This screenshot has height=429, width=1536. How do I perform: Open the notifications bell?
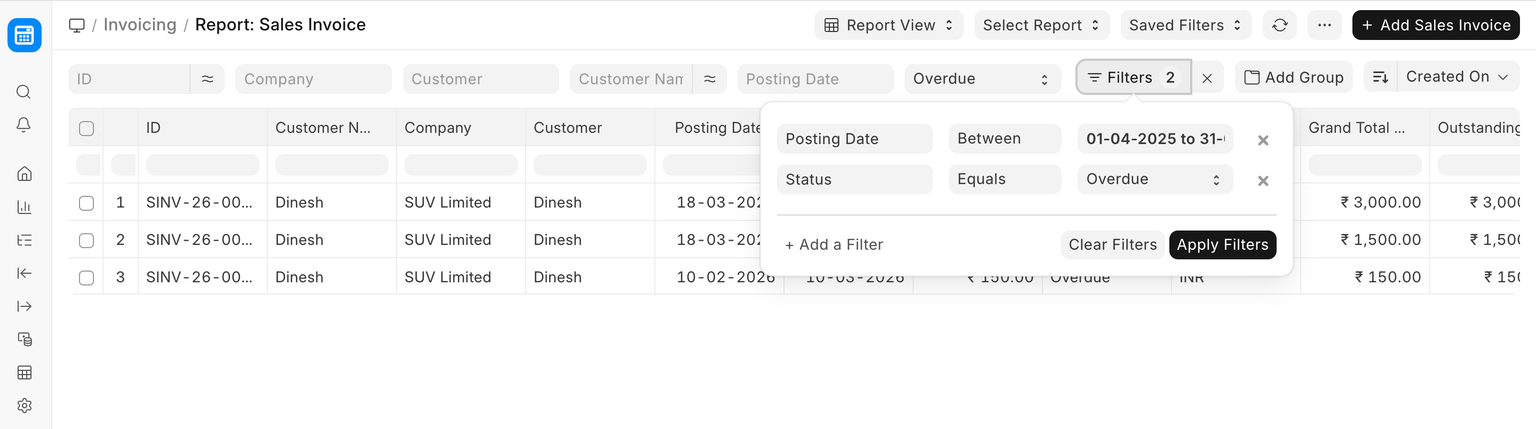click(x=24, y=125)
